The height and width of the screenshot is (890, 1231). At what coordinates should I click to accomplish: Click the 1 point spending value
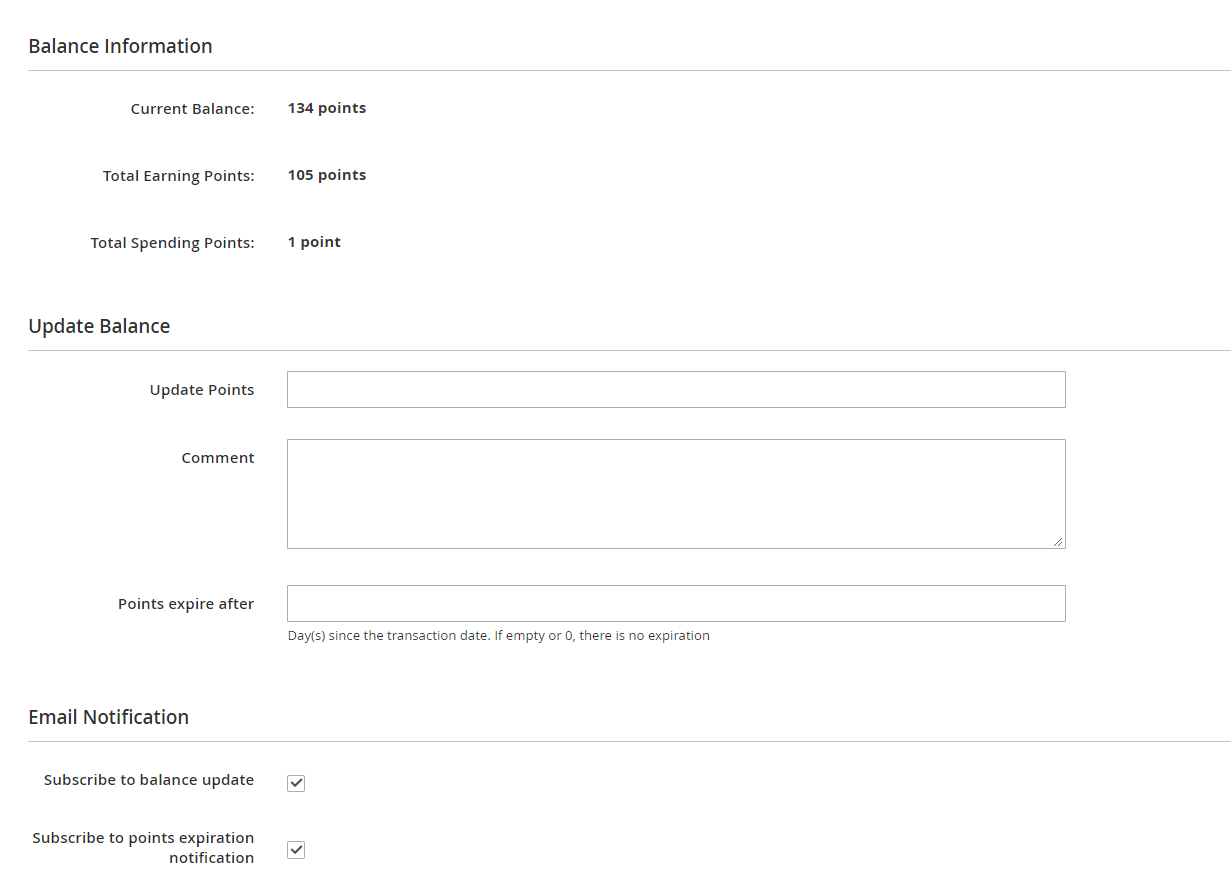[314, 242]
